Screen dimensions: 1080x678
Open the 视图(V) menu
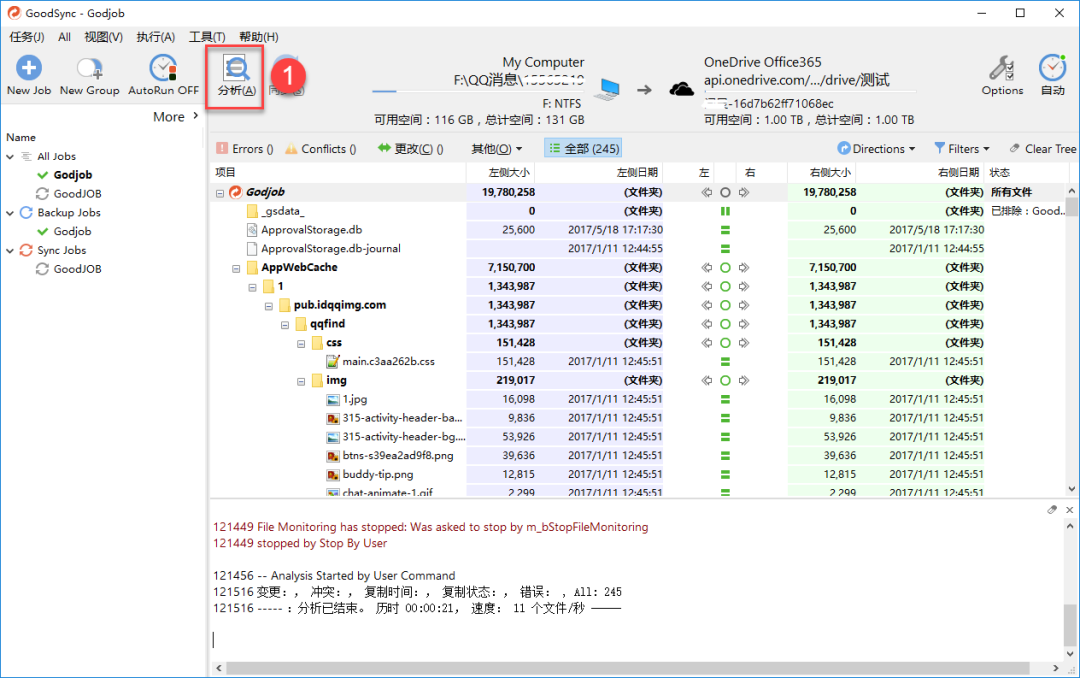[x=103, y=37]
